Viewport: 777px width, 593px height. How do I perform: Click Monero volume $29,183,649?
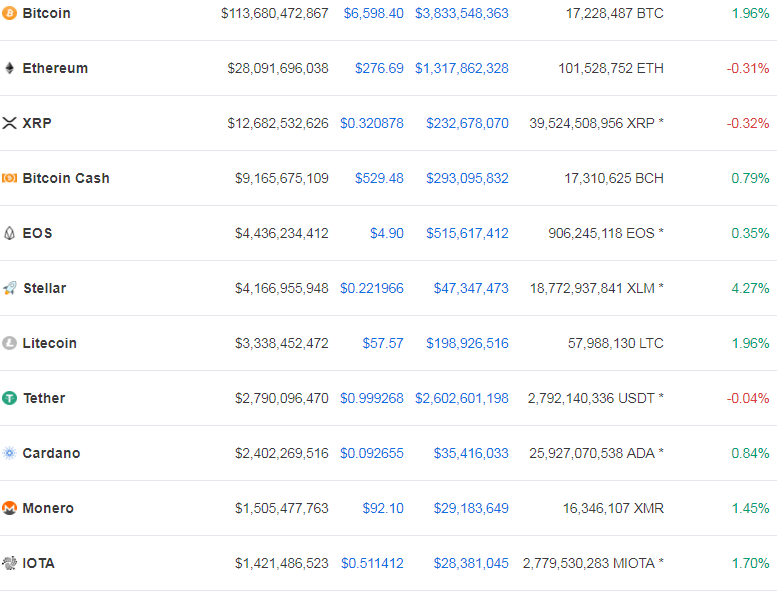click(471, 508)
